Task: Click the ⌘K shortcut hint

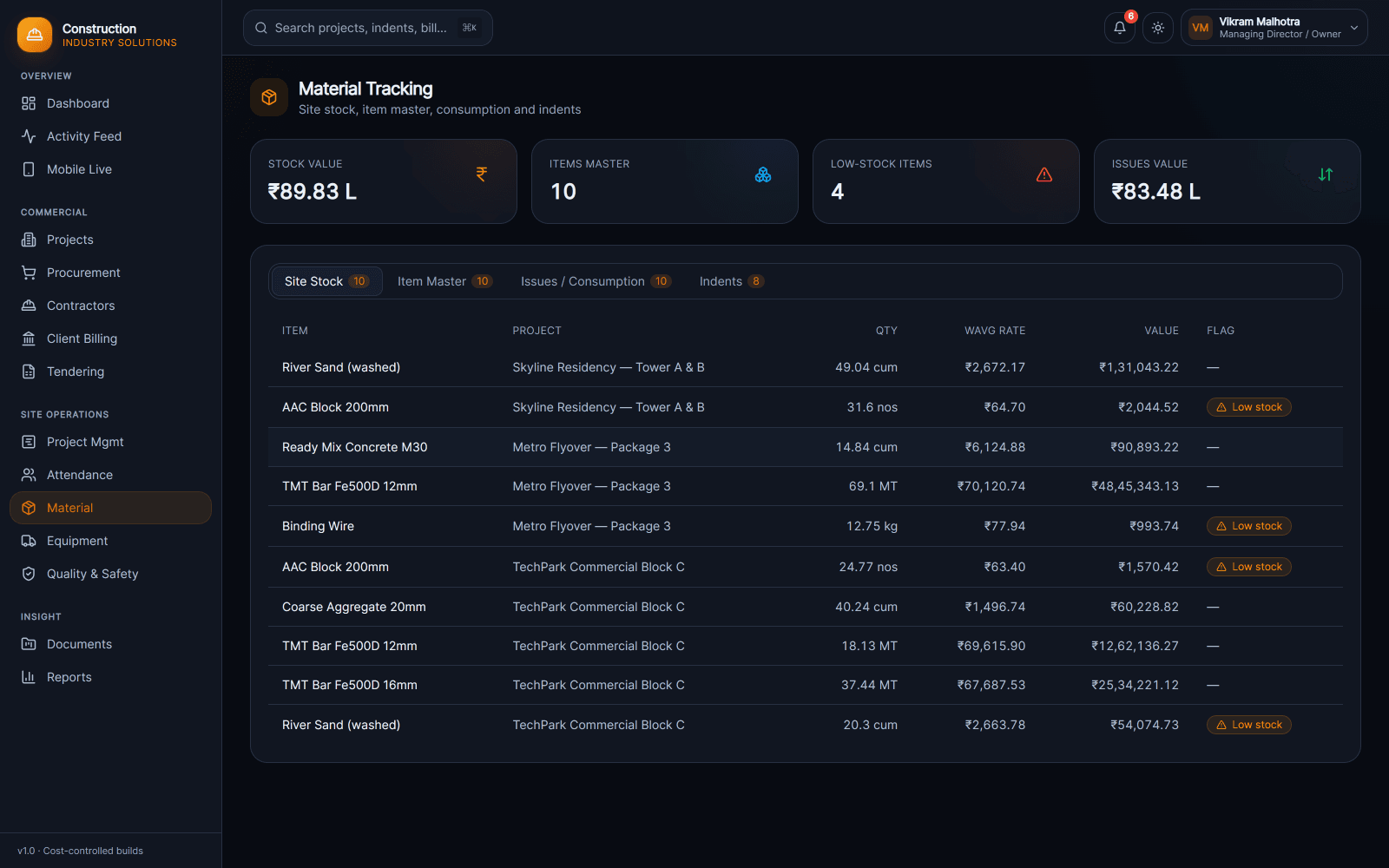Action: click(x=470, y=28)
